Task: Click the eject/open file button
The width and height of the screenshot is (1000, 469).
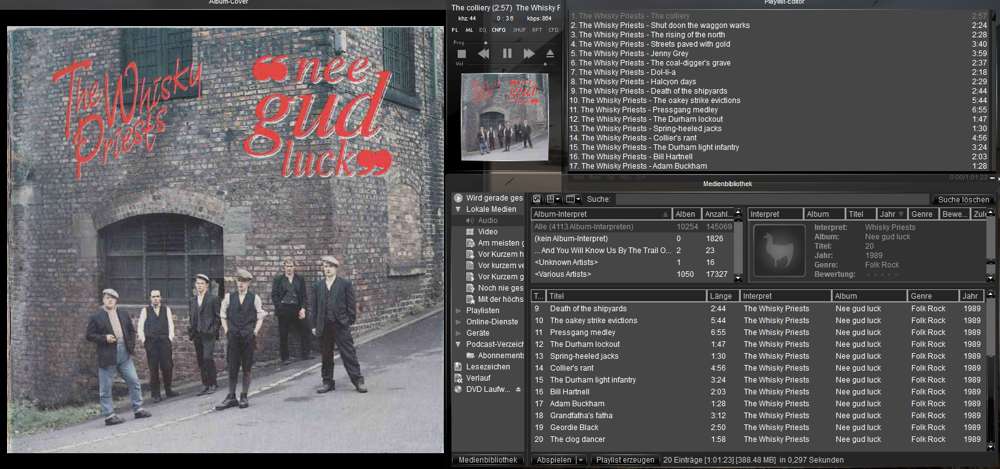Action: pos(549,54)
